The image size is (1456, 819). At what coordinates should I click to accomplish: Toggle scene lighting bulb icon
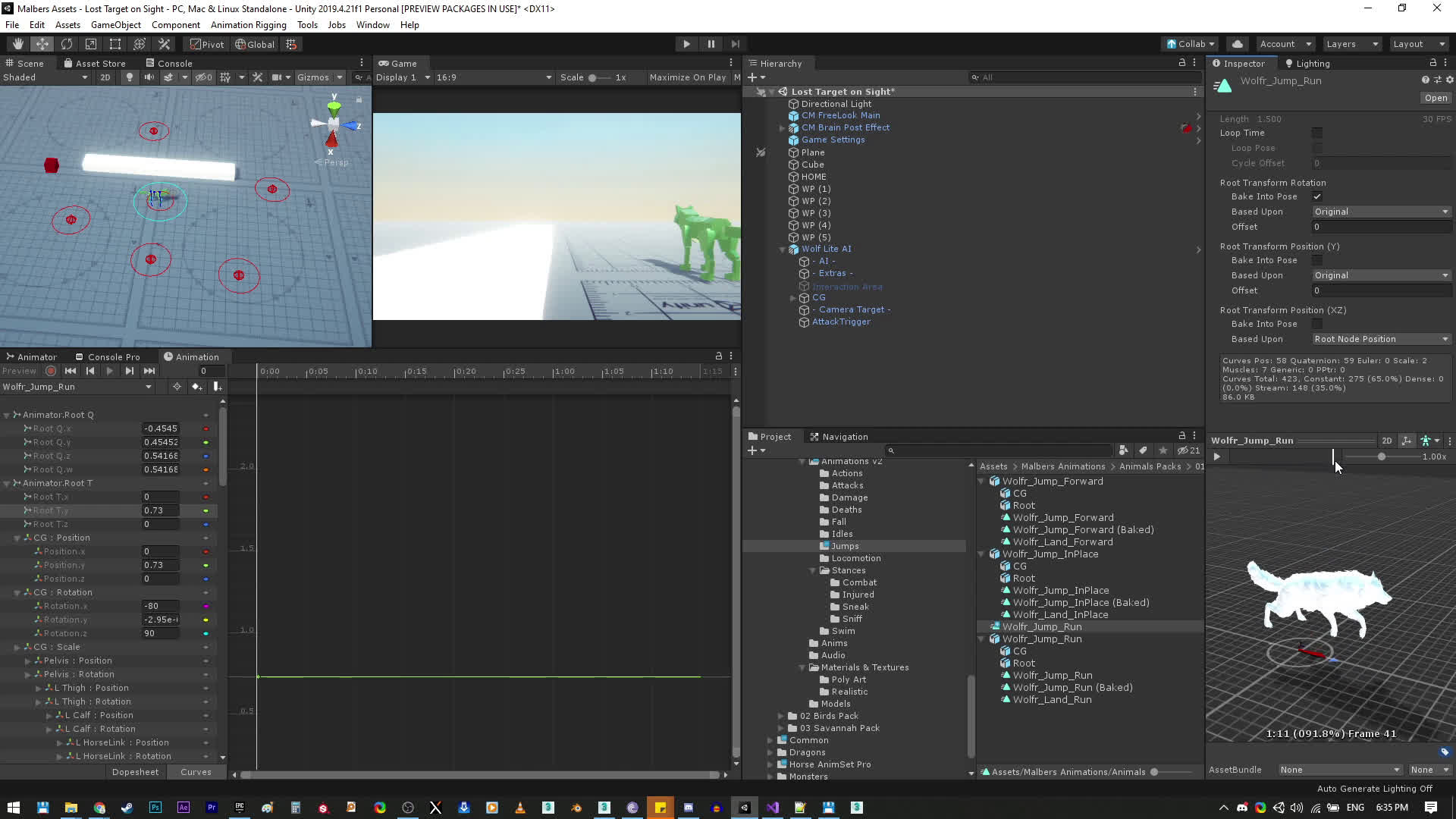pyautogui.click(x=129, y=77)
